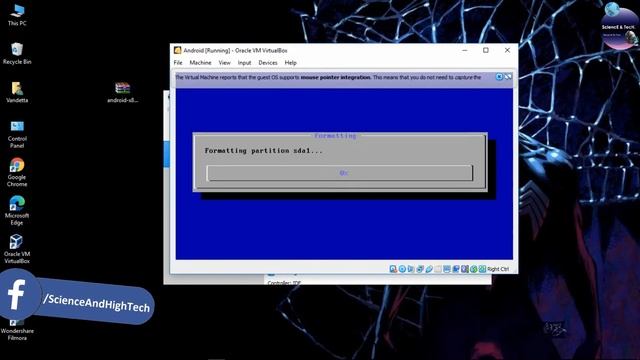Click the Right Ctrl host key label
The height and width of the screenshot is (360, 640).
(498, 269)
